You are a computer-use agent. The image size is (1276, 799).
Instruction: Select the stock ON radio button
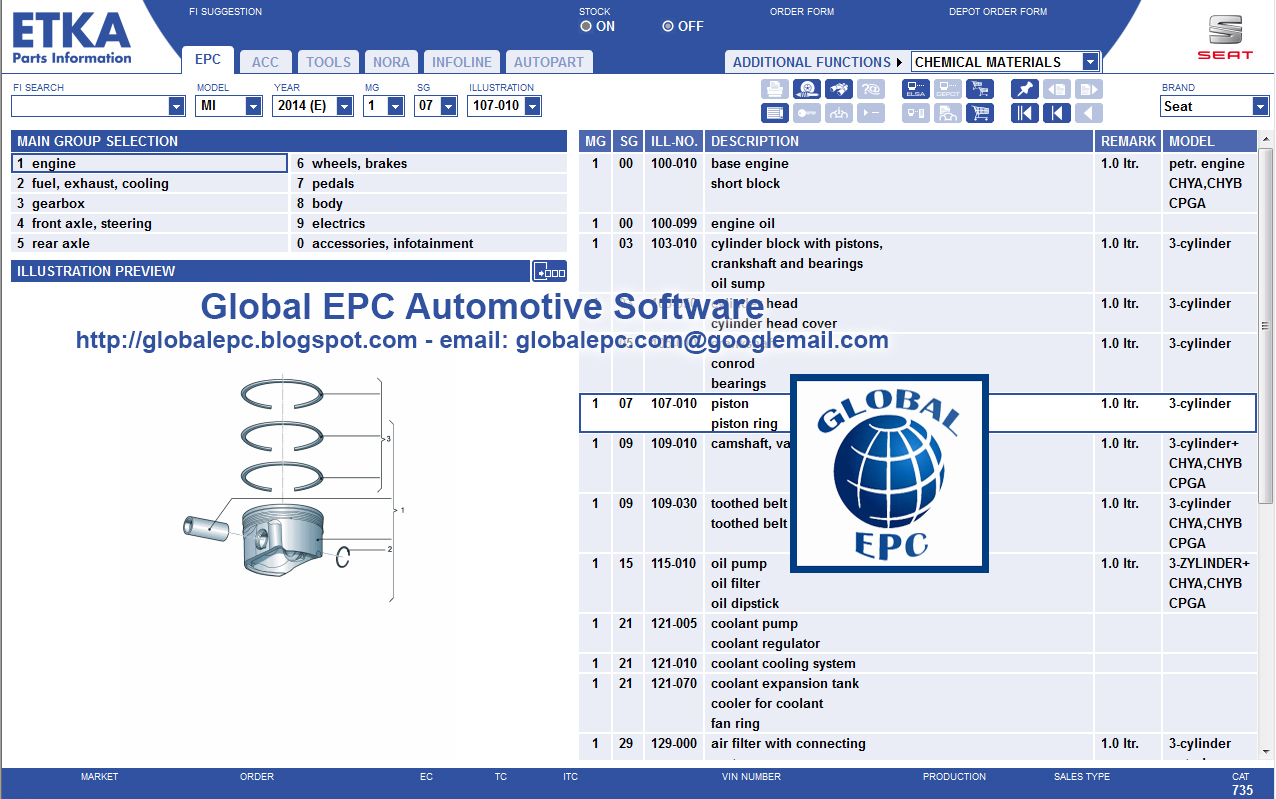point(586,26)
